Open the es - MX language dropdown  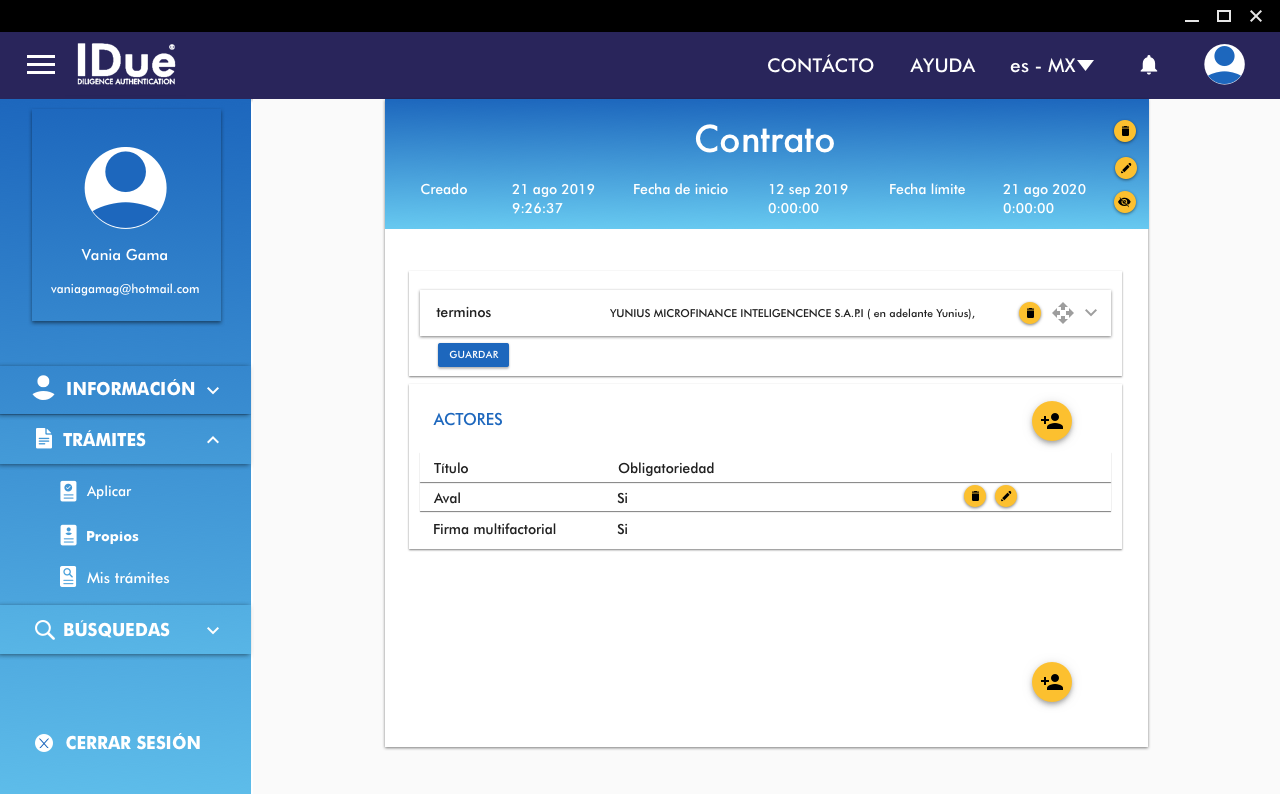(x=1051, y=66)
